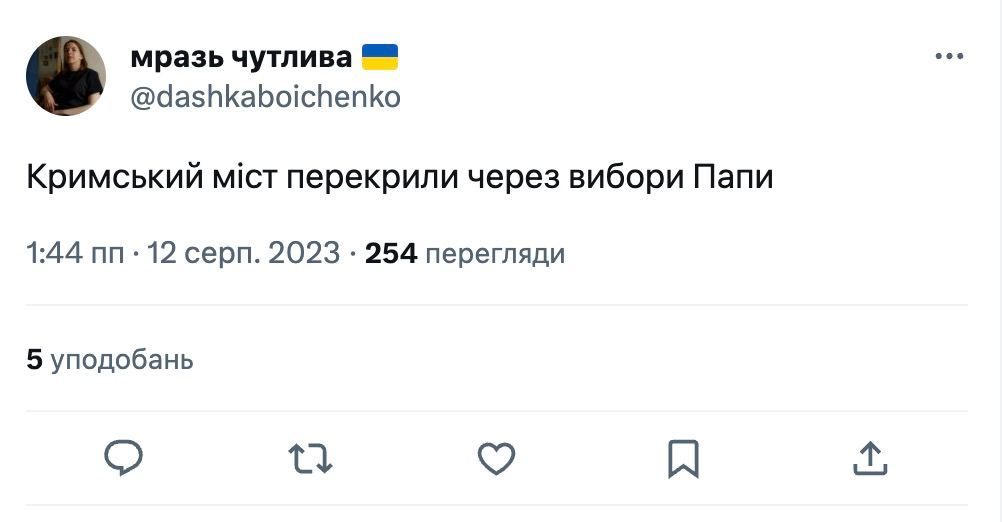
Task: Toggle the bookmark icon on the tweet
Action: coord(683,458)
